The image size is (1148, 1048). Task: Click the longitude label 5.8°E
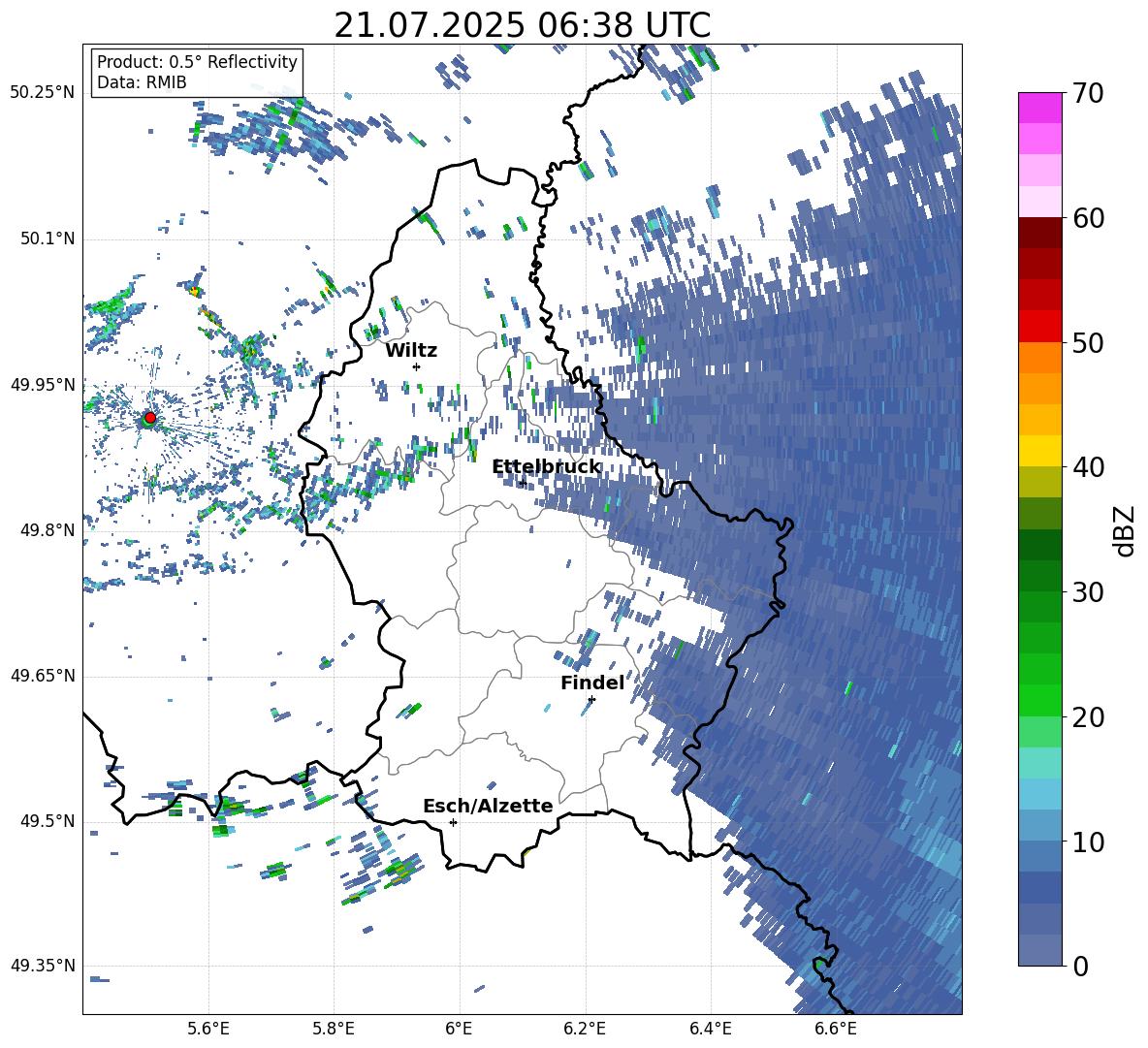click(x=334, y=1029)
